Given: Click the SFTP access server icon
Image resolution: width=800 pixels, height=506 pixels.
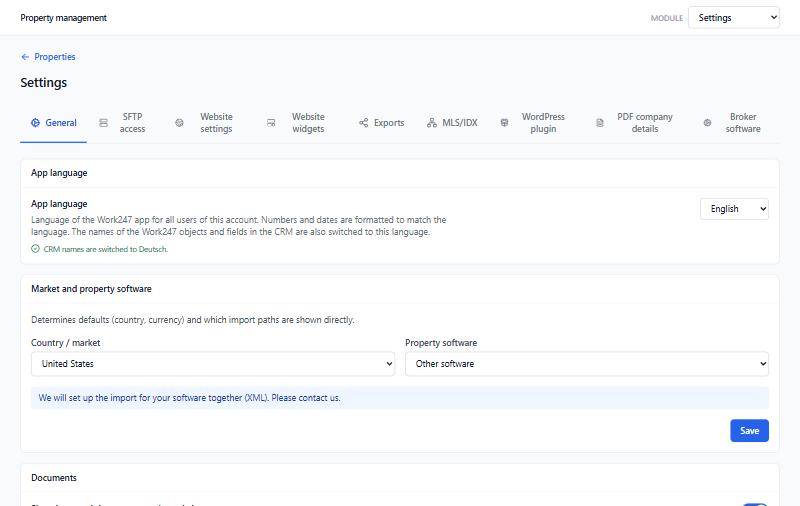Looking at the screenshot, I should coord(104,123).
